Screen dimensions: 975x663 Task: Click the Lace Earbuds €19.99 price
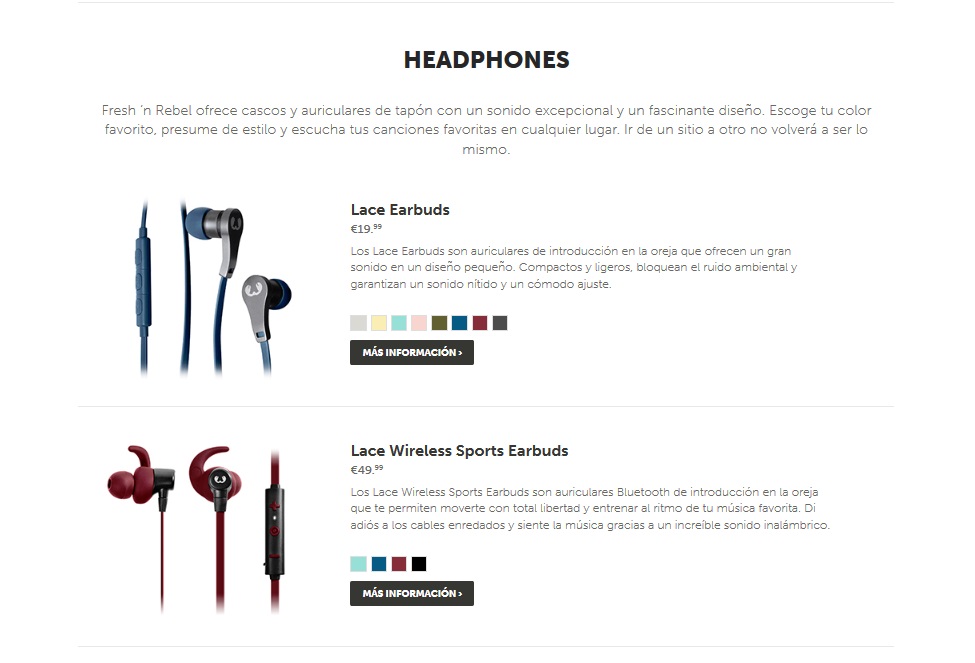pos(366,229)
